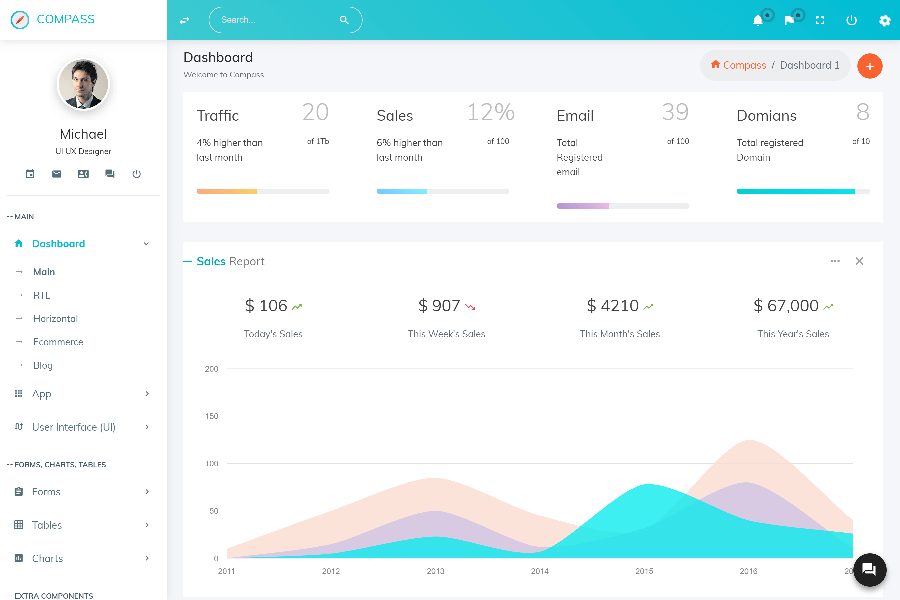Open mail icon under Michael's profile
The width and height of the screenshot is (900, 600).
[x=57, y=174]
